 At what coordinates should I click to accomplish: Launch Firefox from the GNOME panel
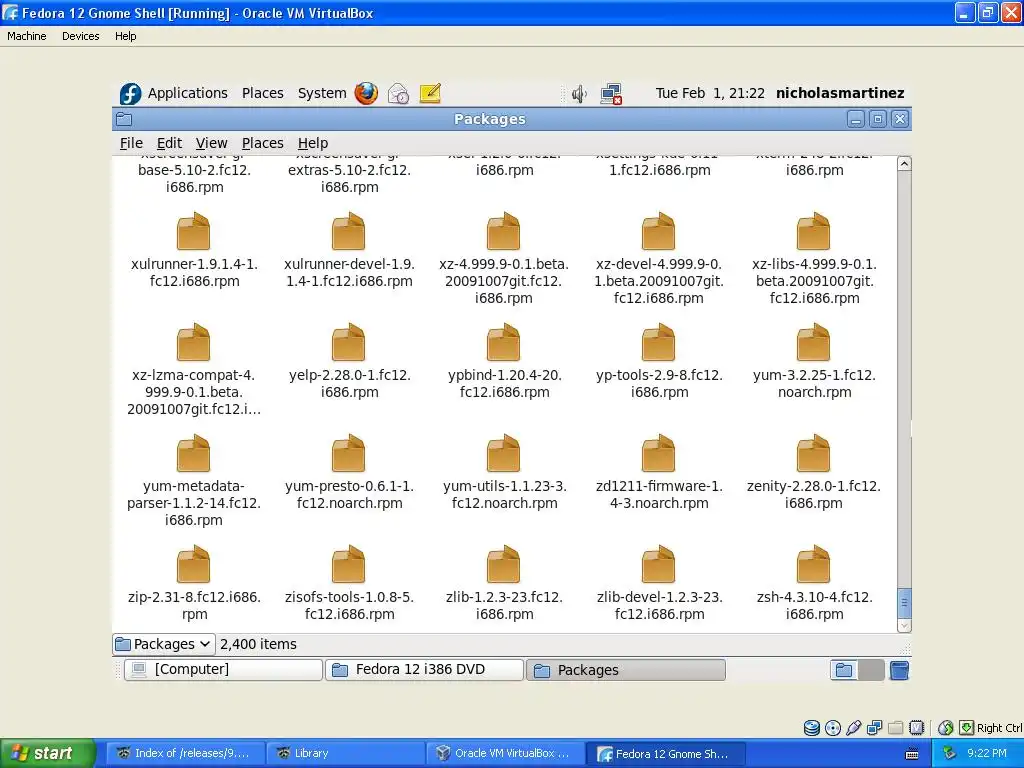coord(366,93)
